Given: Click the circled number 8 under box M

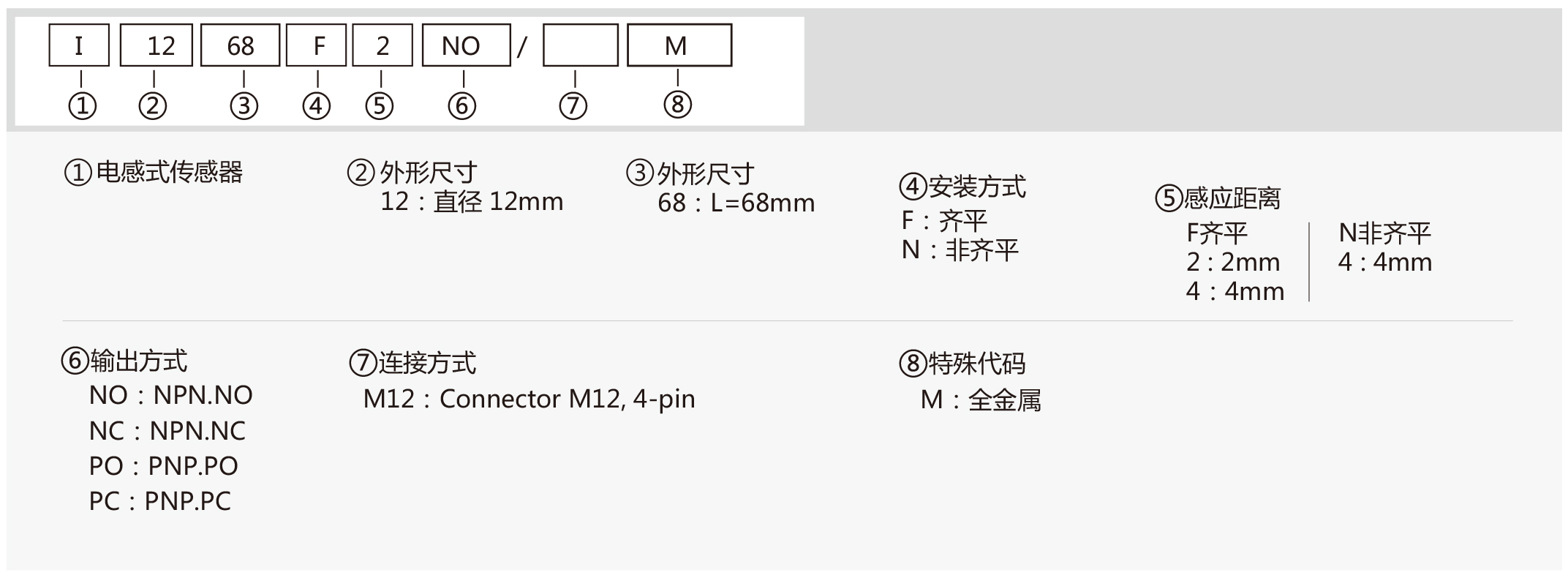Looking at the screenshot, I should tap(678, 104).
